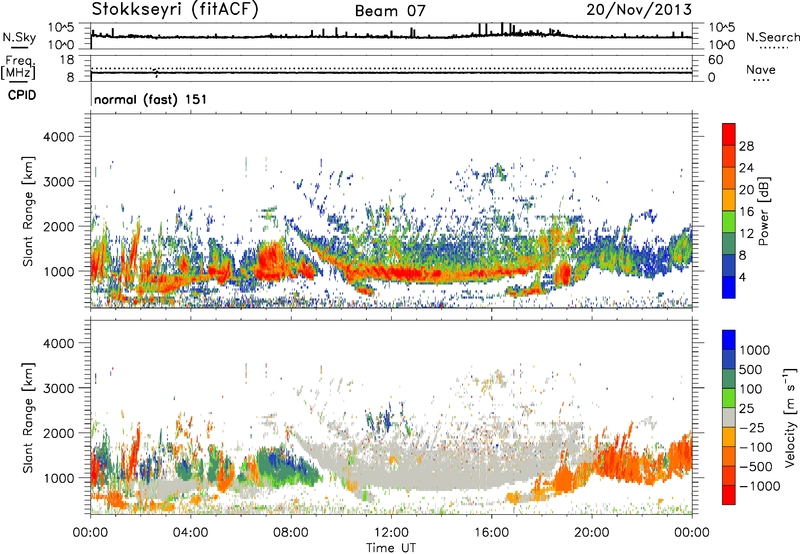Viewport: 800px width, 554px height.
Task: Click the "04:00" time axis label
Action: 190,533
